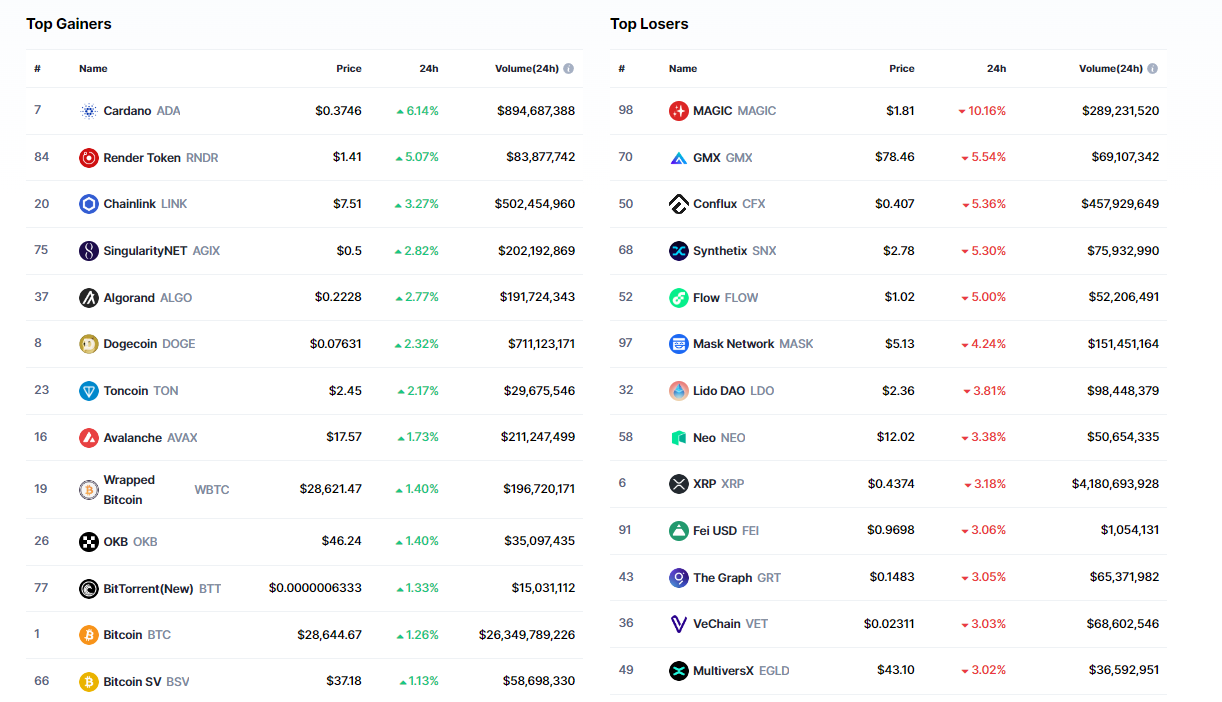Click the MAGIC token logo icon
Viewport: 1222px width, 702px height.
679,111
